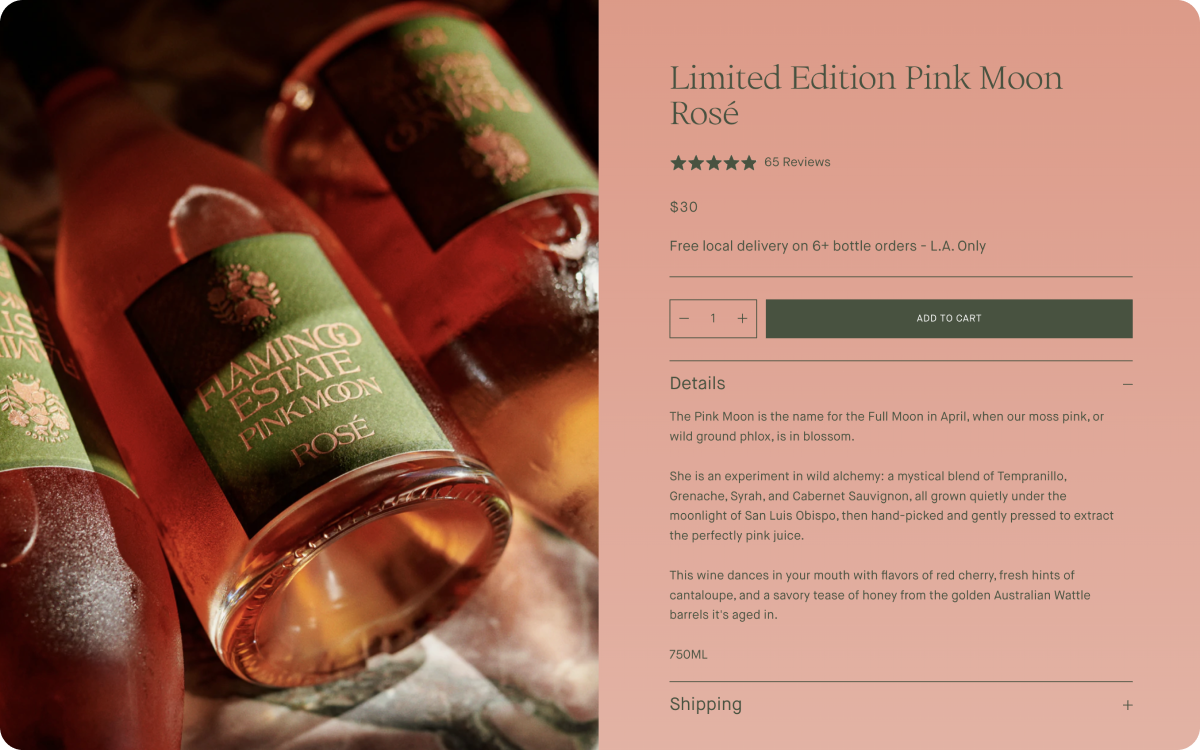Viewport: 1200px width, 750px height.
Task: Click the first rating star
Action: [x=678, y=162]
